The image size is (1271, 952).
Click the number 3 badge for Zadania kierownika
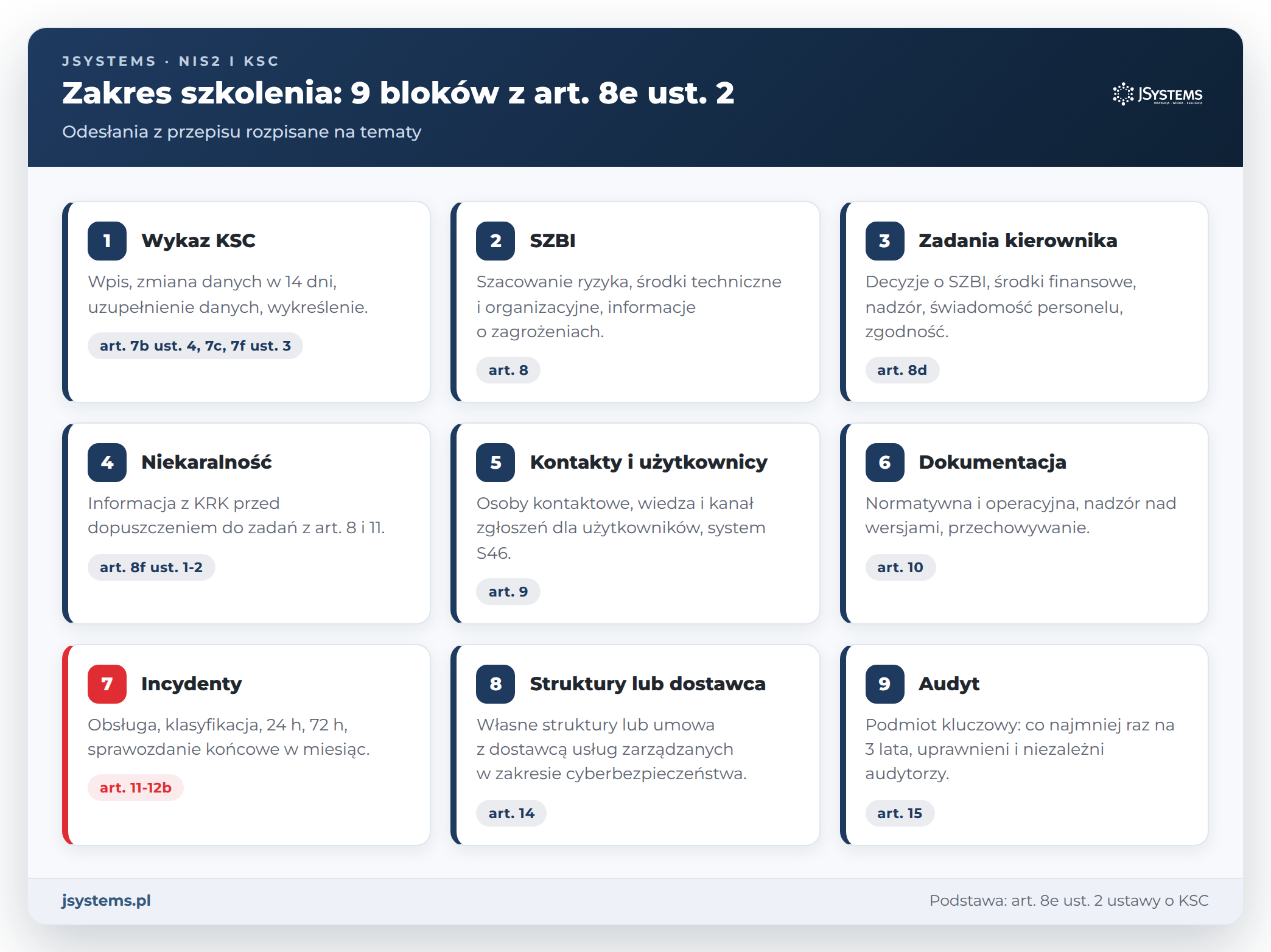[x=884, y=241]
